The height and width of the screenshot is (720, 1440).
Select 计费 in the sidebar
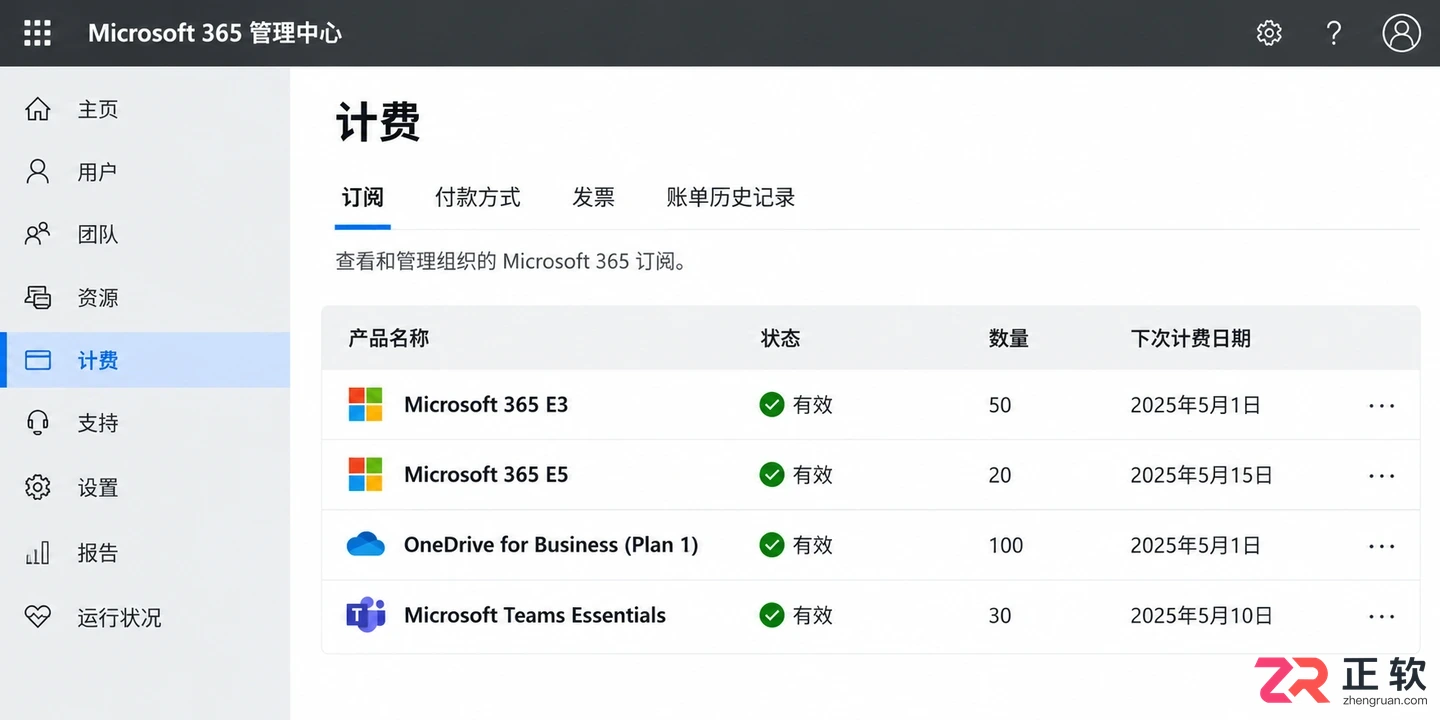pyautogui.click(x=145, y=360)
